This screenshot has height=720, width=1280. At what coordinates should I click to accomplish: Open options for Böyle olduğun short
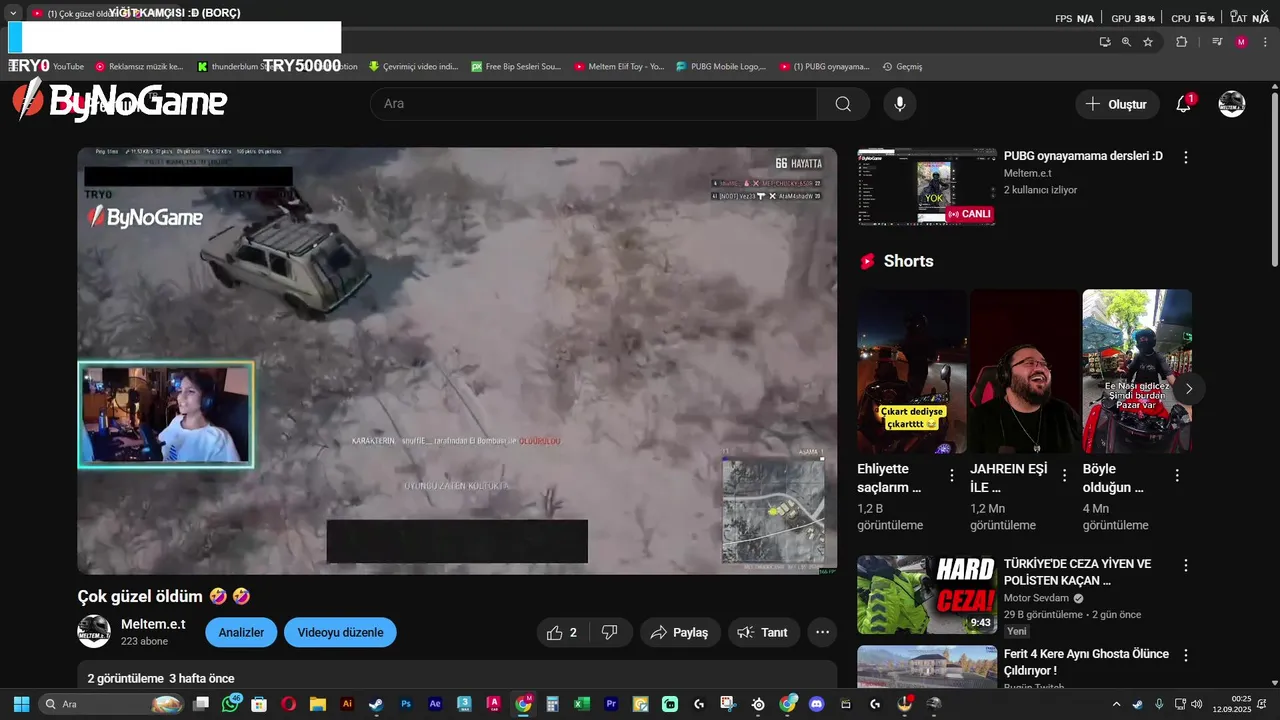[1177, 476]
